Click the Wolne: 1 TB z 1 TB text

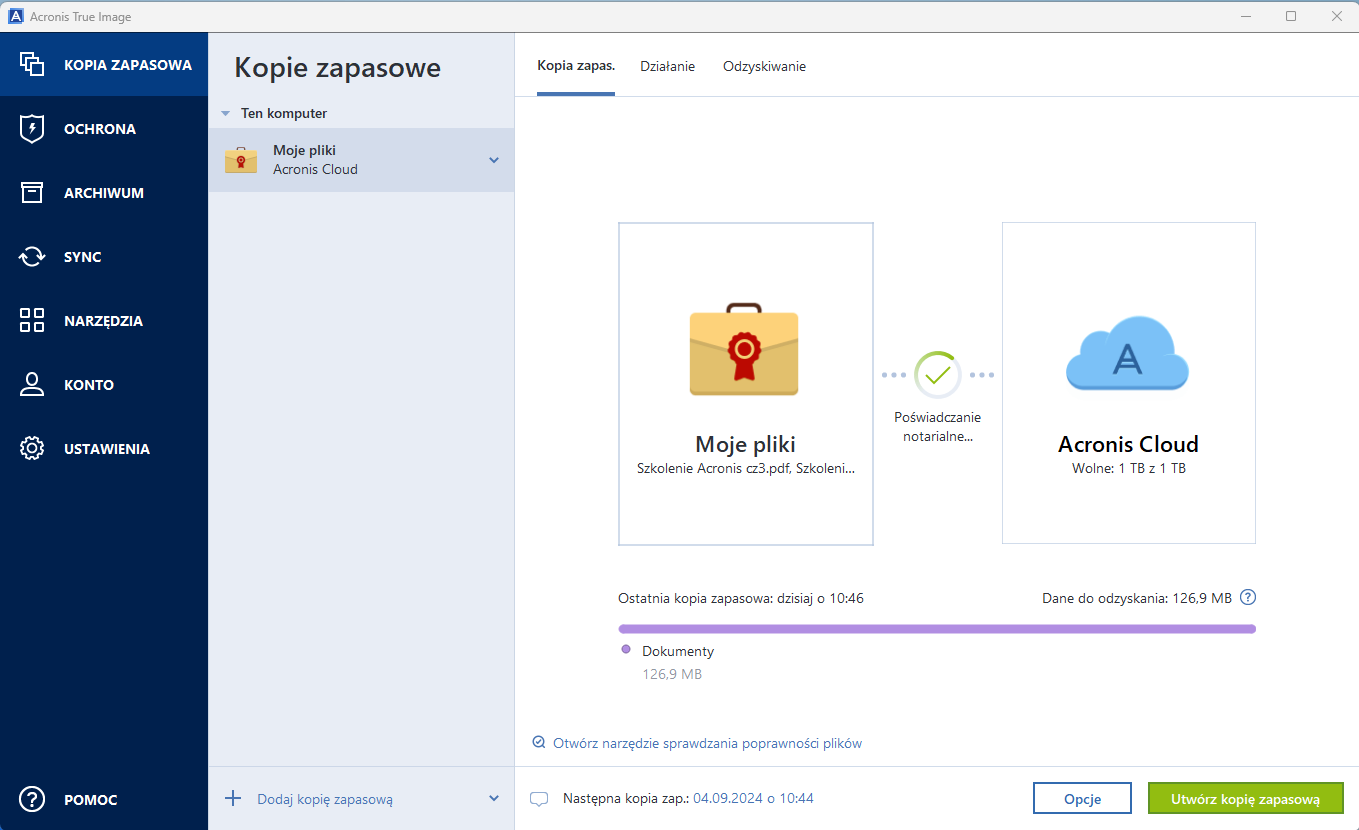coord(1128,468)
